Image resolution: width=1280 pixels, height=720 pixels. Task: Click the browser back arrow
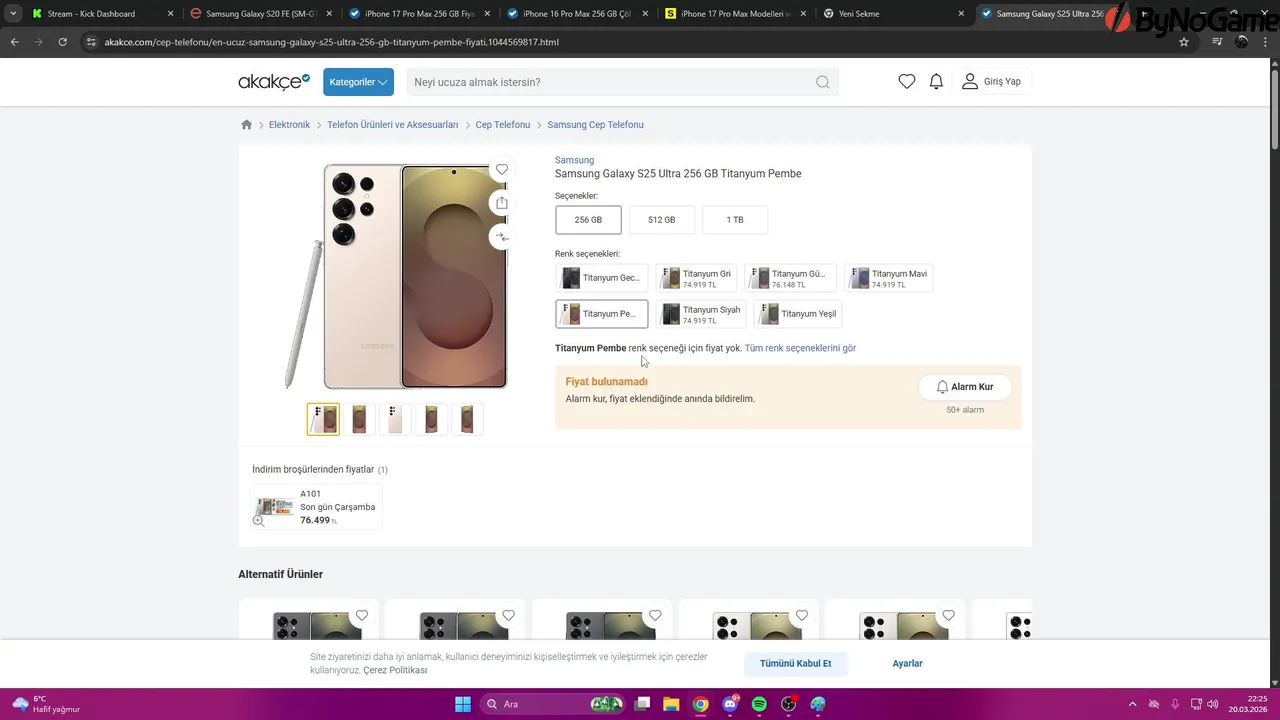click(x=15, y=42)
